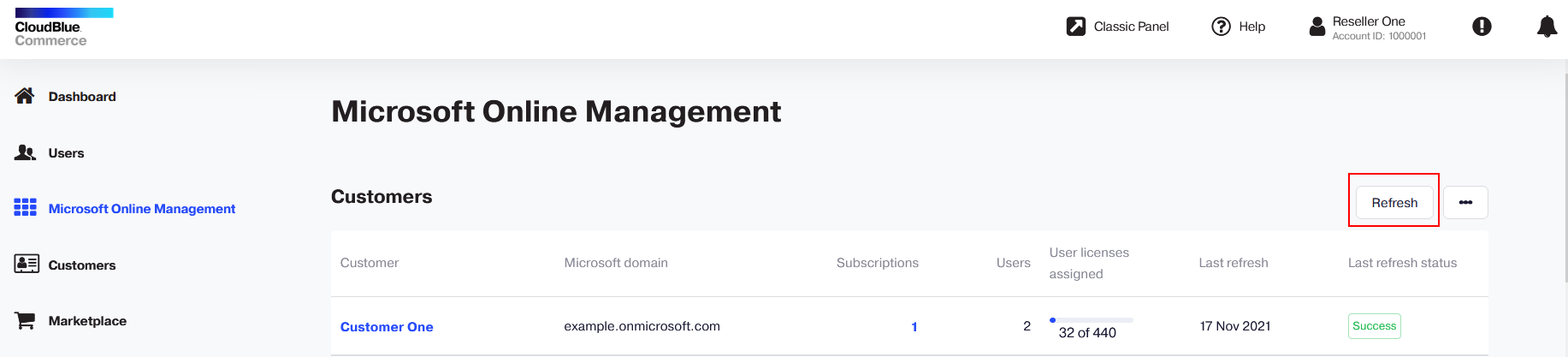Click the Help question mark icon
This screenshot has width=1568, height=357.
[1221, 27]
